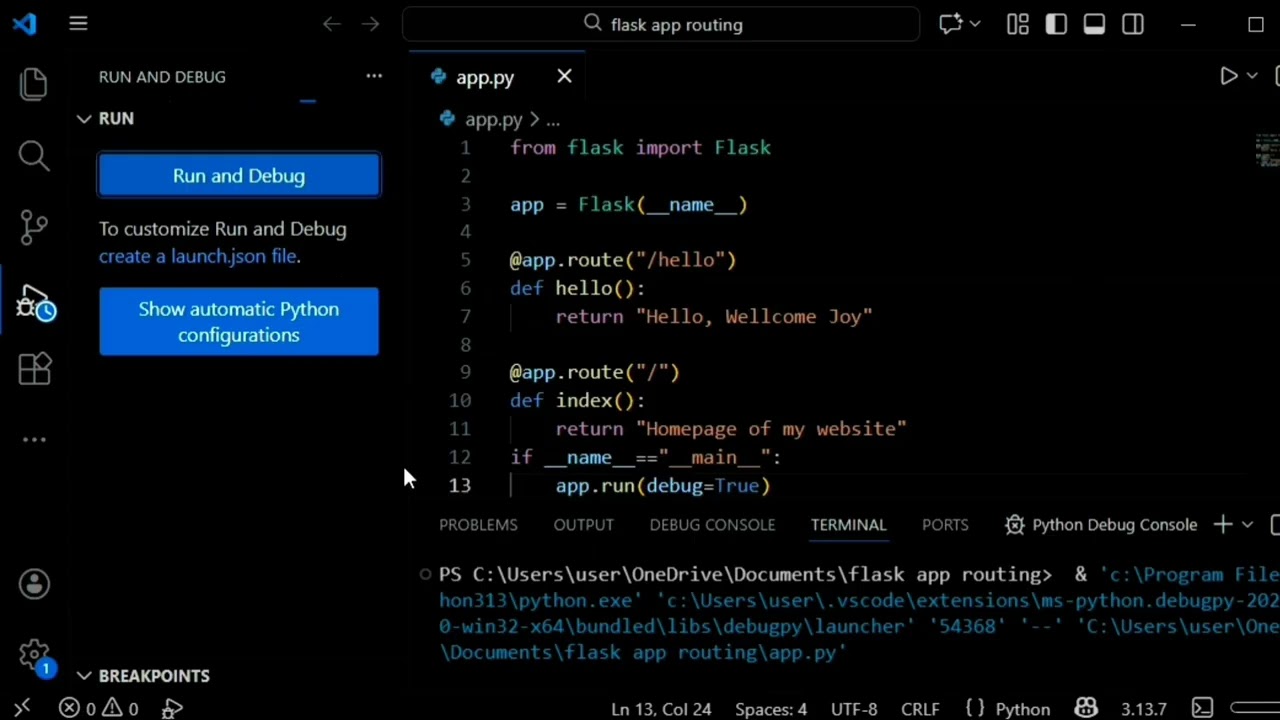Viewport: 1280px width, 720px height.
Task: Go forward with the navigation arrow
Action: pyautogui.click(x=371, y=24)
